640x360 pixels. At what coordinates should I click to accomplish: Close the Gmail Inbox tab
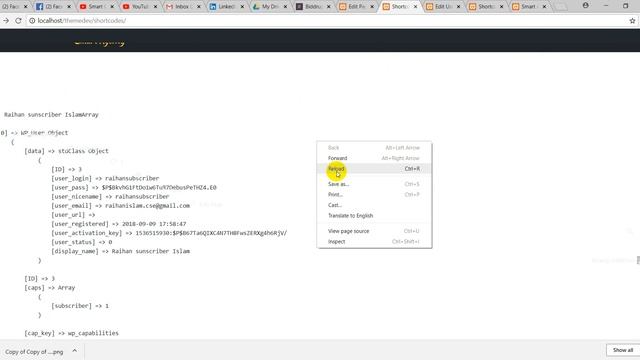click(199, 7)
